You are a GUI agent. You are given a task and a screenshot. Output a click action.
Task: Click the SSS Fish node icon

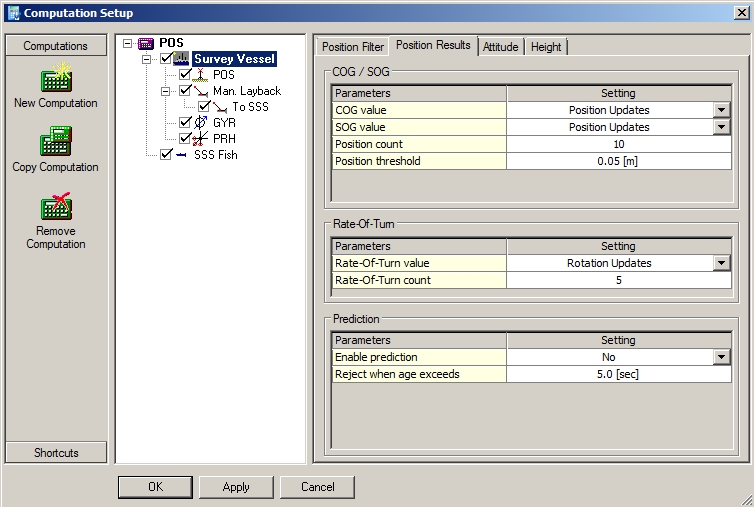pyautogui.click(x=182, y=155)
